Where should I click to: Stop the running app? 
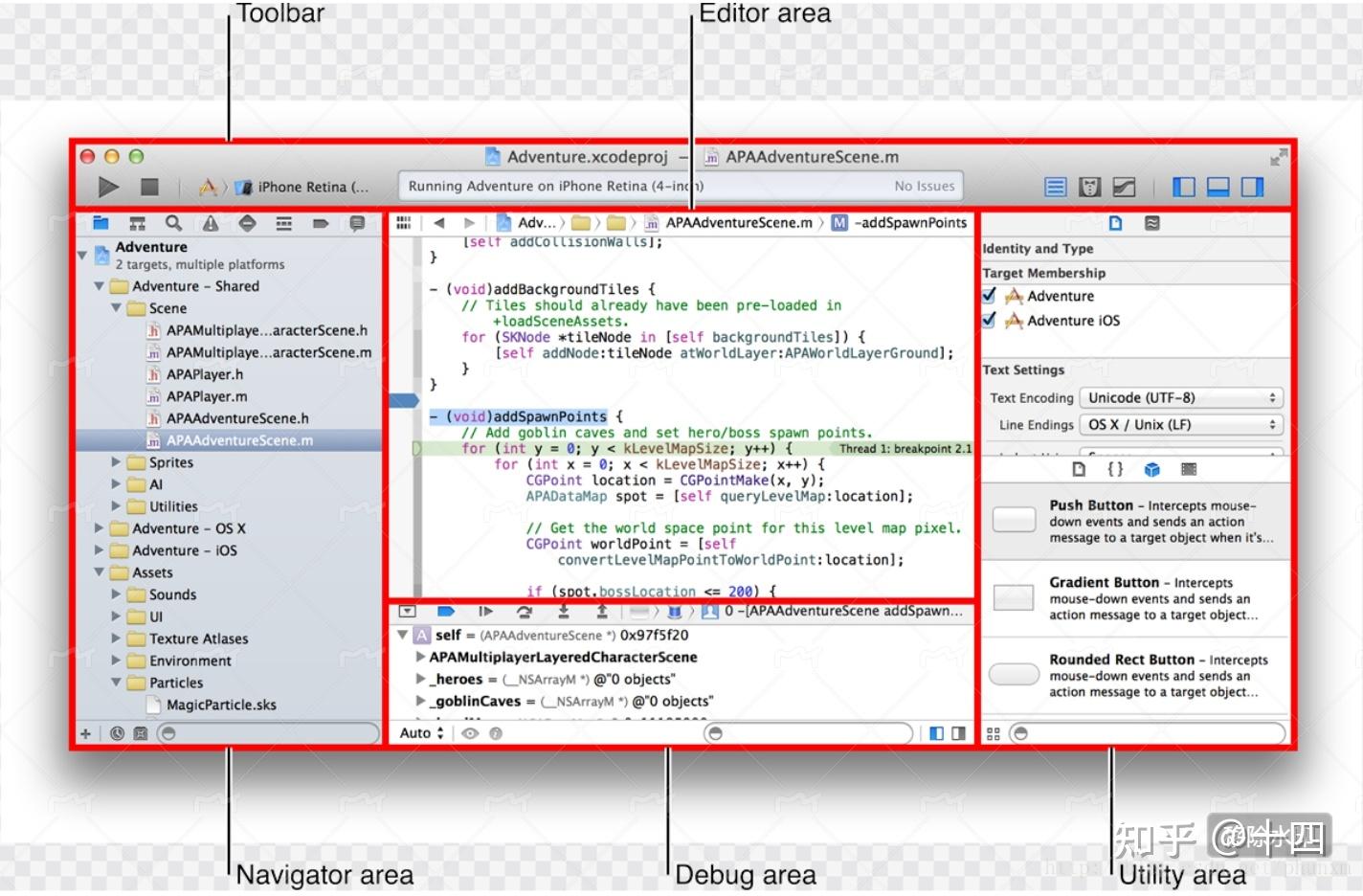click(x=149, y=186)
